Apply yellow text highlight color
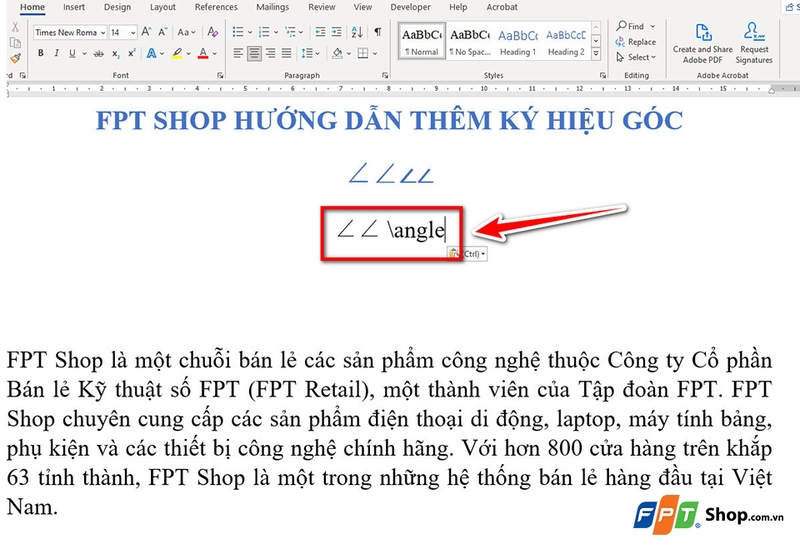800x549 pixels. tap(177, 53)
